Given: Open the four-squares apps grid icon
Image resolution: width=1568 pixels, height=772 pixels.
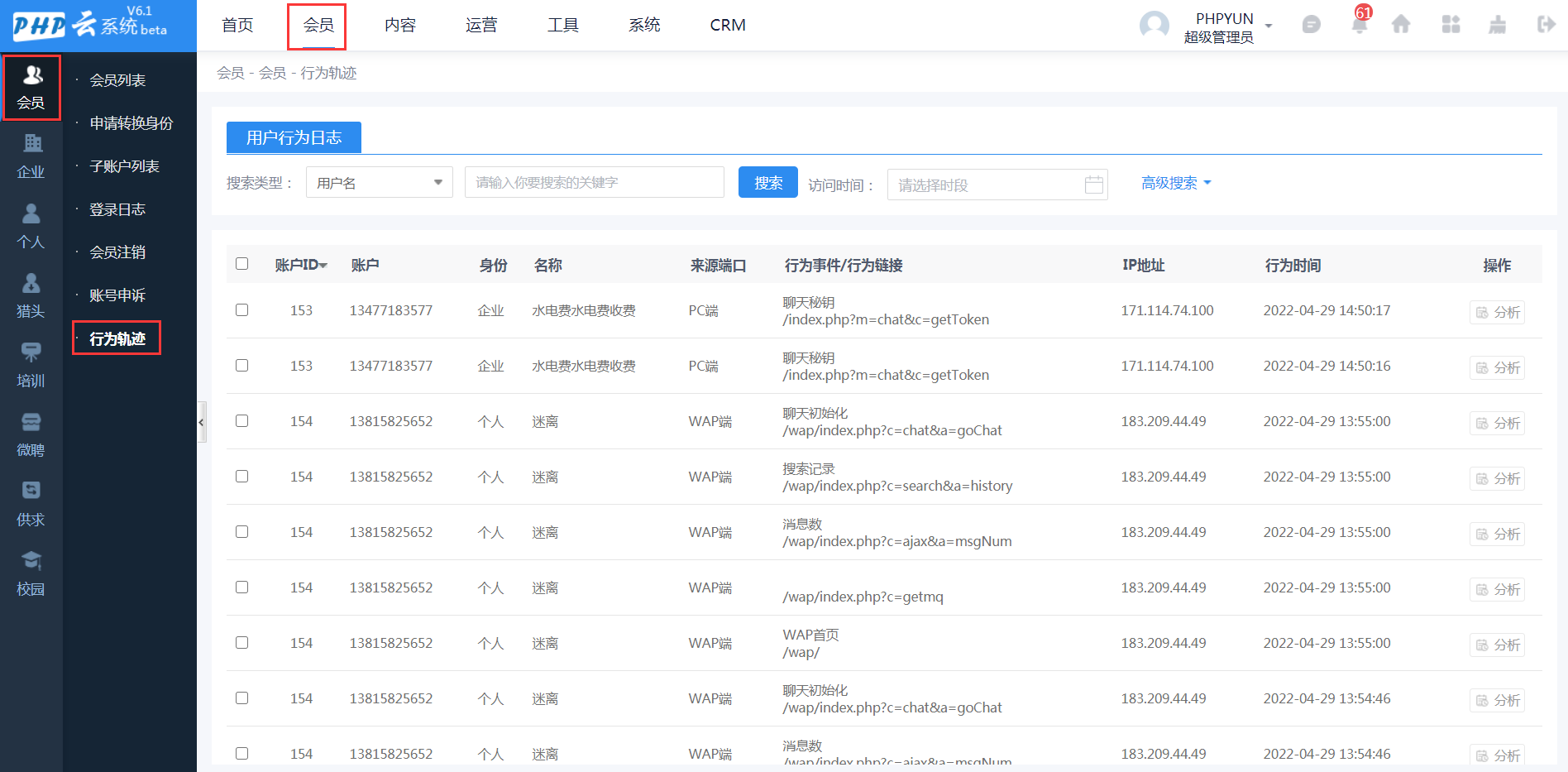Looking at the screenshot, I should coord(1451,25).
